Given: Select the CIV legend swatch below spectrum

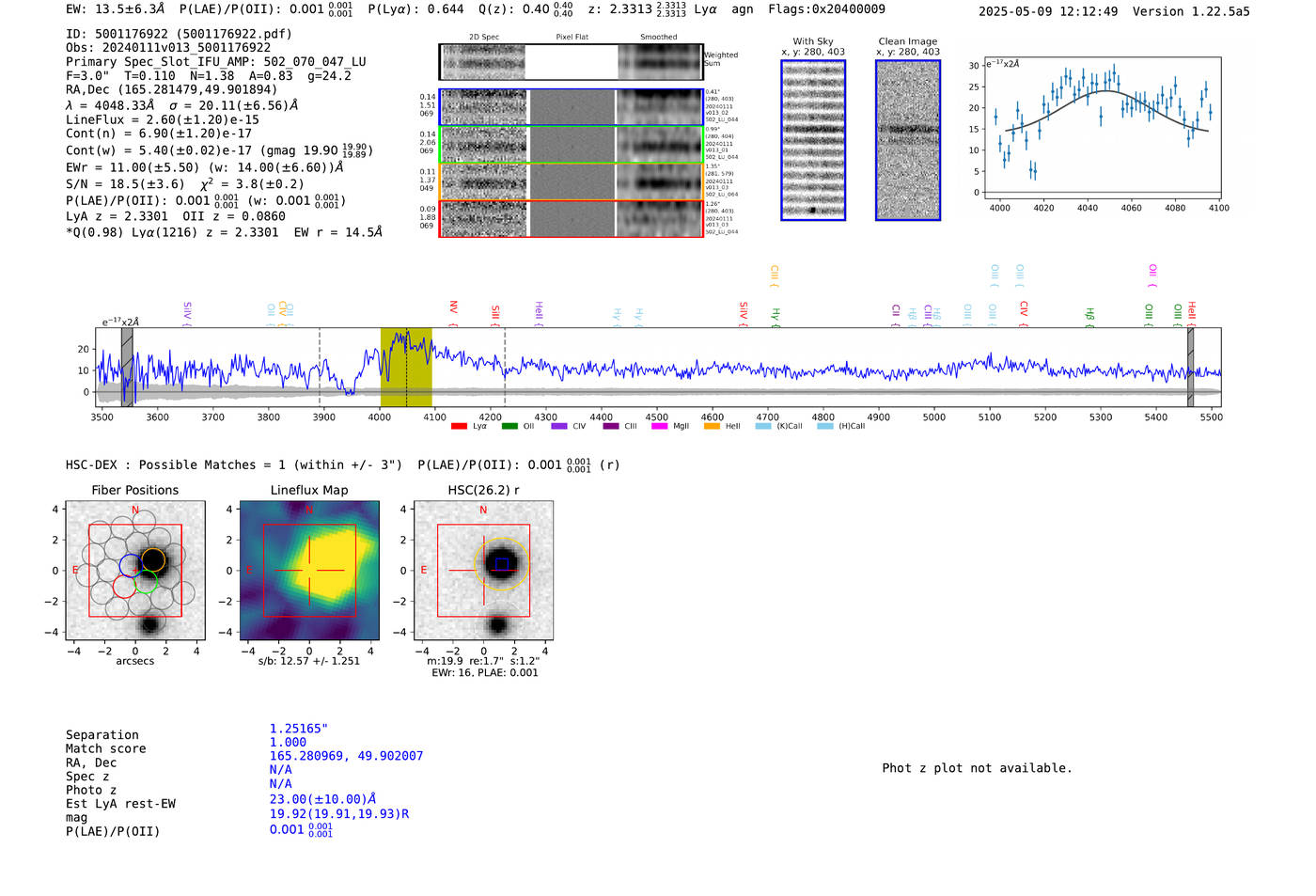Looking at the screenshot, I should (x=559, y=427).
